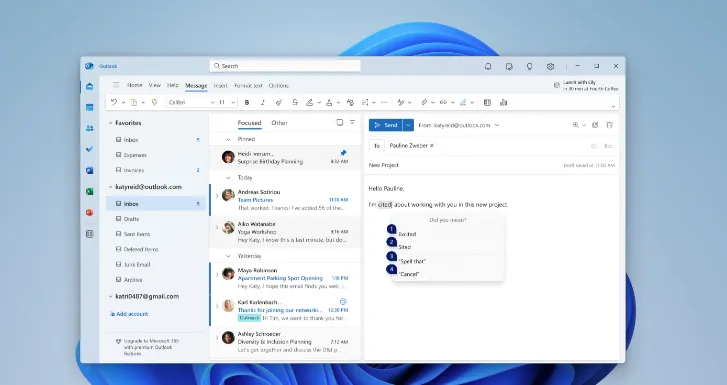Click the Search input field
The width and height of the screenshot is (727, 385).
[x=285, y=66]
